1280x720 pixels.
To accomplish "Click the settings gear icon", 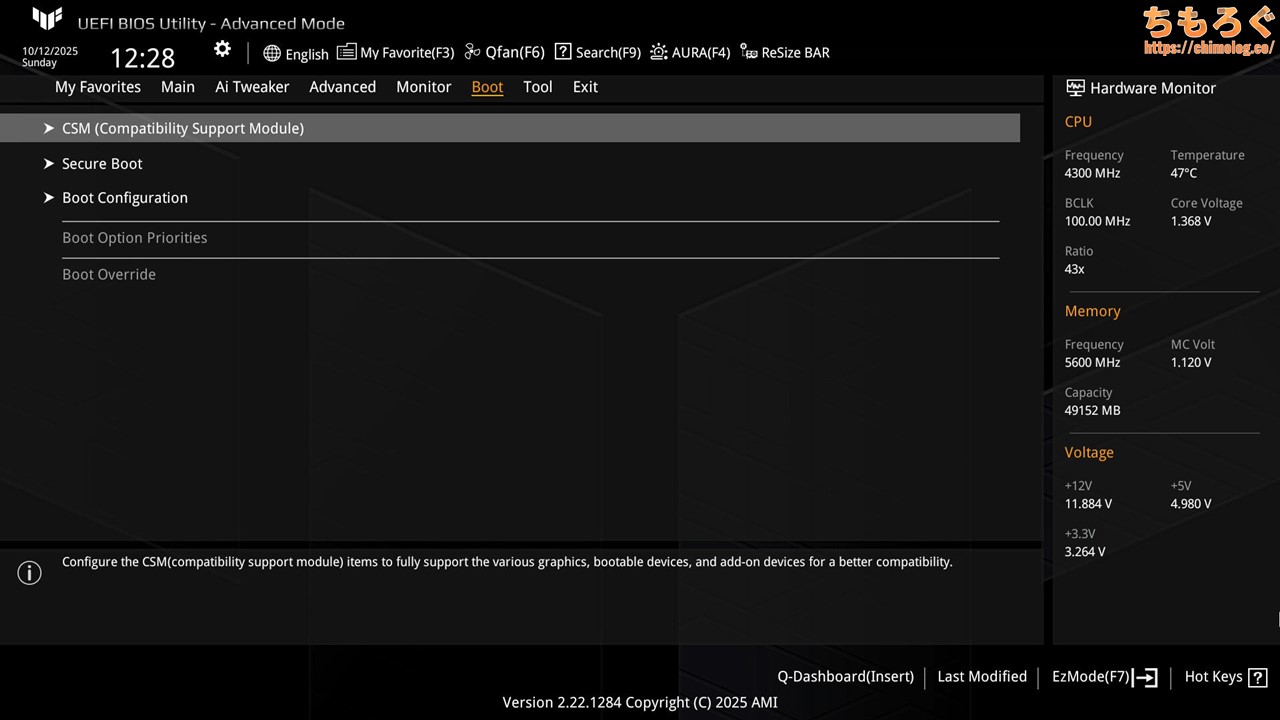I will click(222, 50).
